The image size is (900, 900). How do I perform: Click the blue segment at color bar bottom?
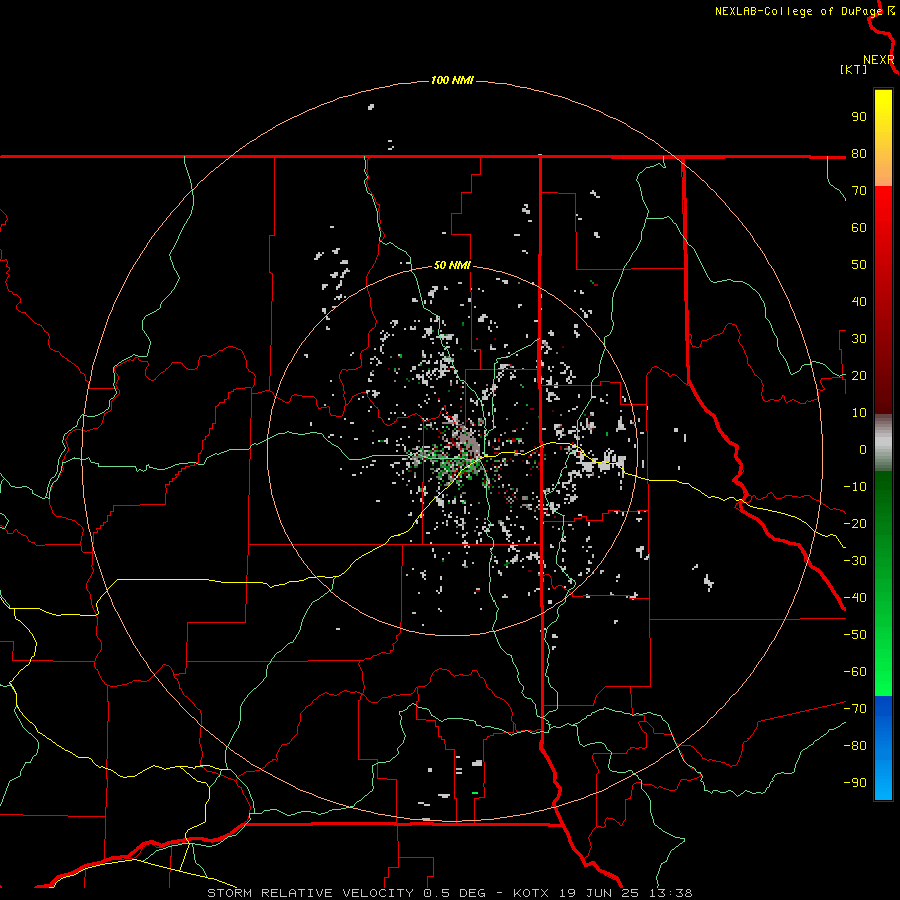click(883, 748)
